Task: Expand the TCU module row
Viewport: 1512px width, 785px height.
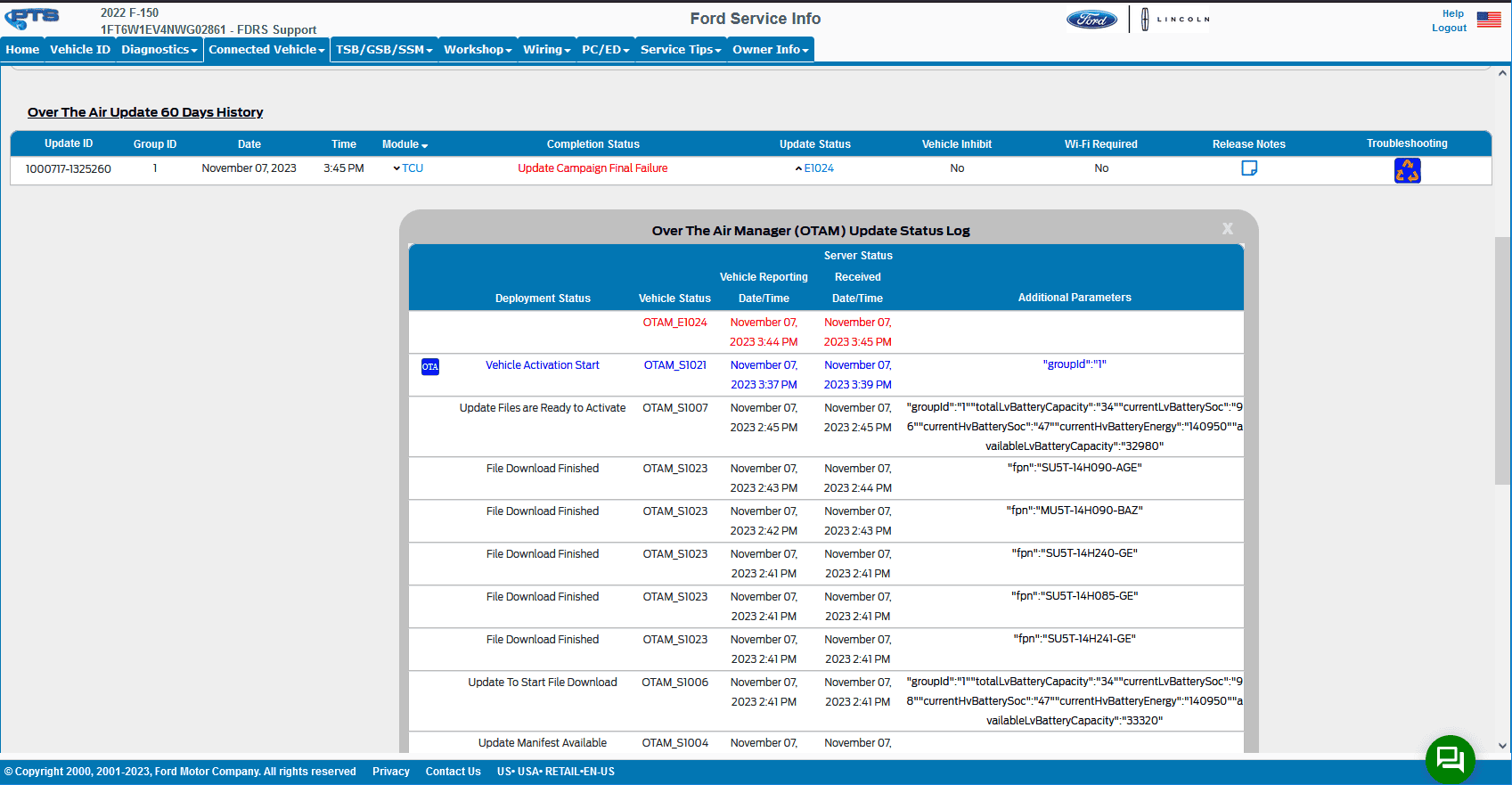Action: pos(408,168)
